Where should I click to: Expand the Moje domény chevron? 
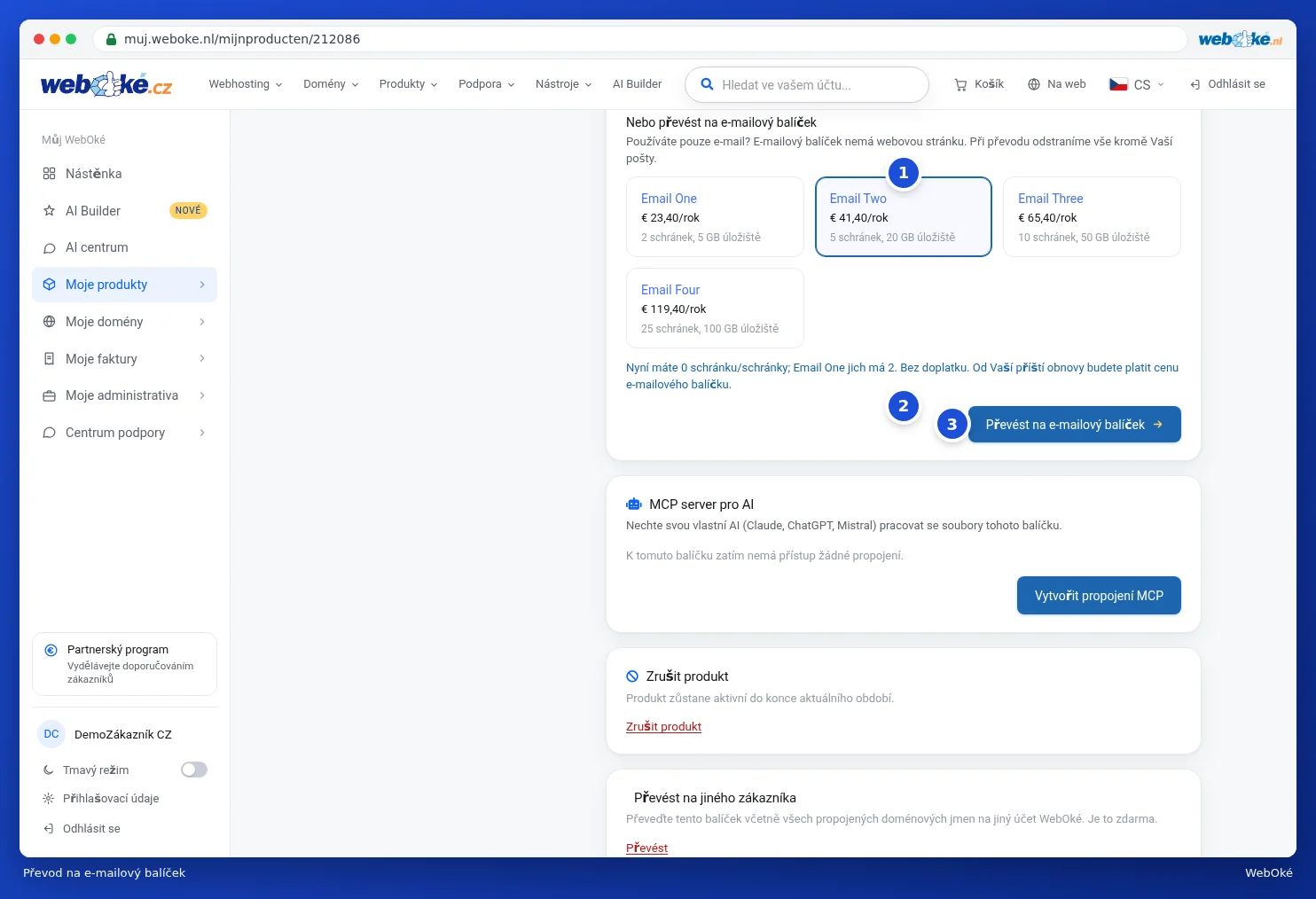coord(202,322)
